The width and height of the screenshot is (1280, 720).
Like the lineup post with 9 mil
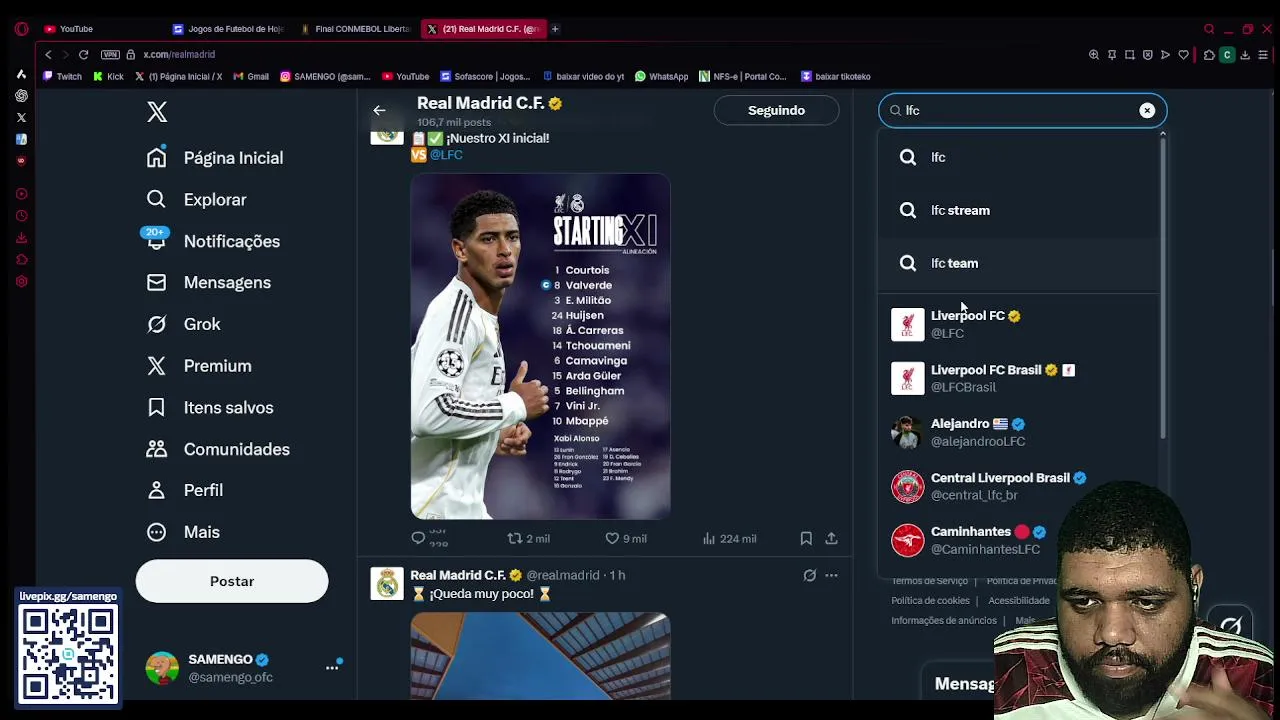(x=626, y=538)
